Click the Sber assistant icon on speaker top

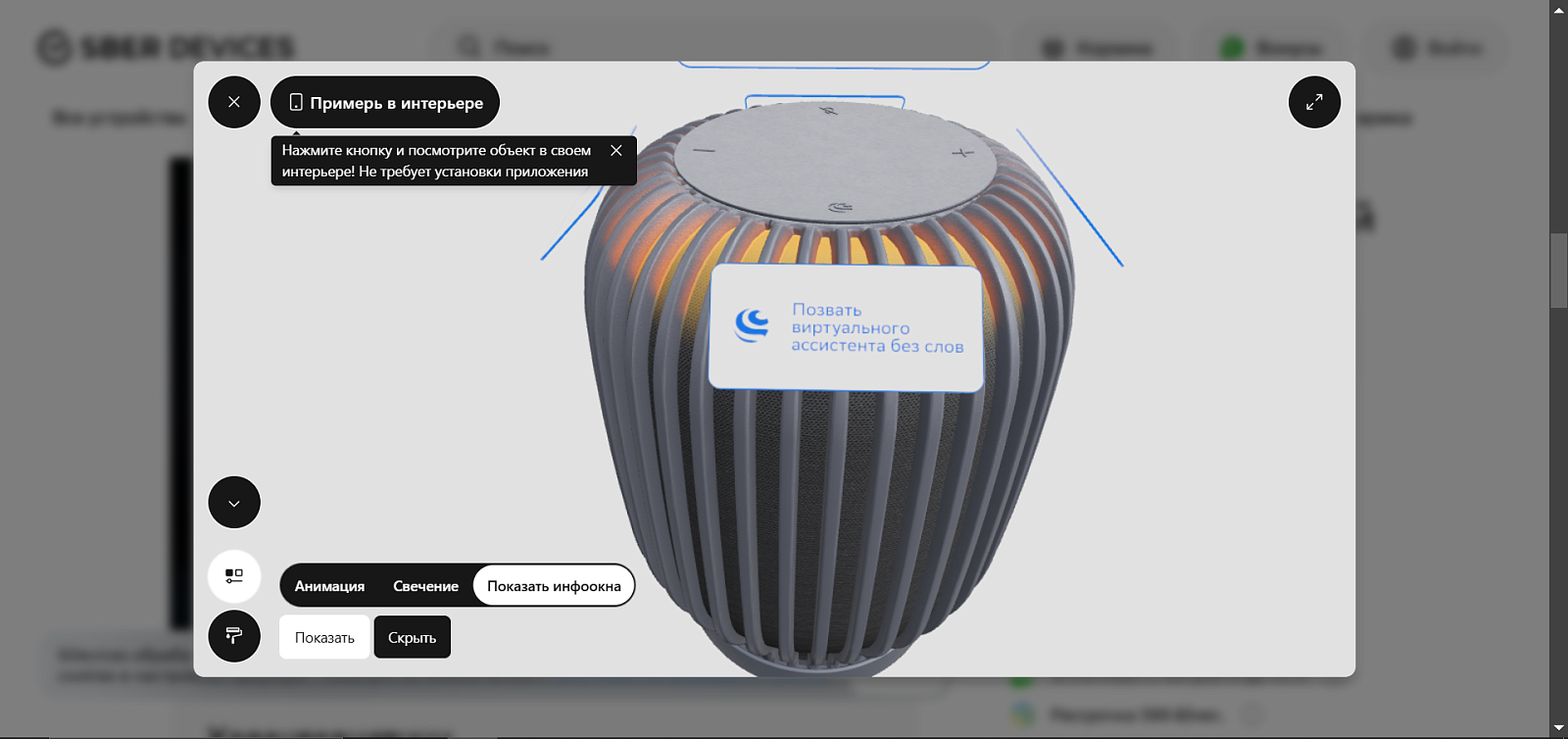pos(841,207)
